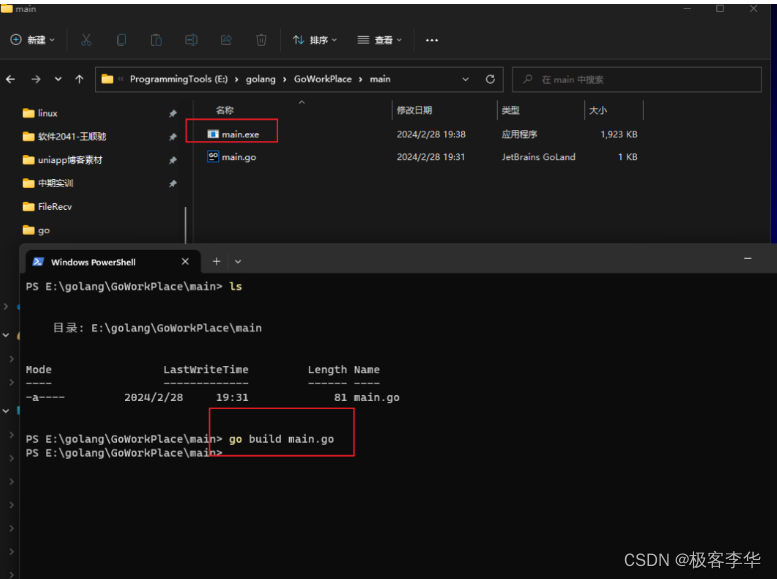Open the FileRecv folder in sidebar
The height and width of the screenshot is (579, 777).
[x=47, y=207]
